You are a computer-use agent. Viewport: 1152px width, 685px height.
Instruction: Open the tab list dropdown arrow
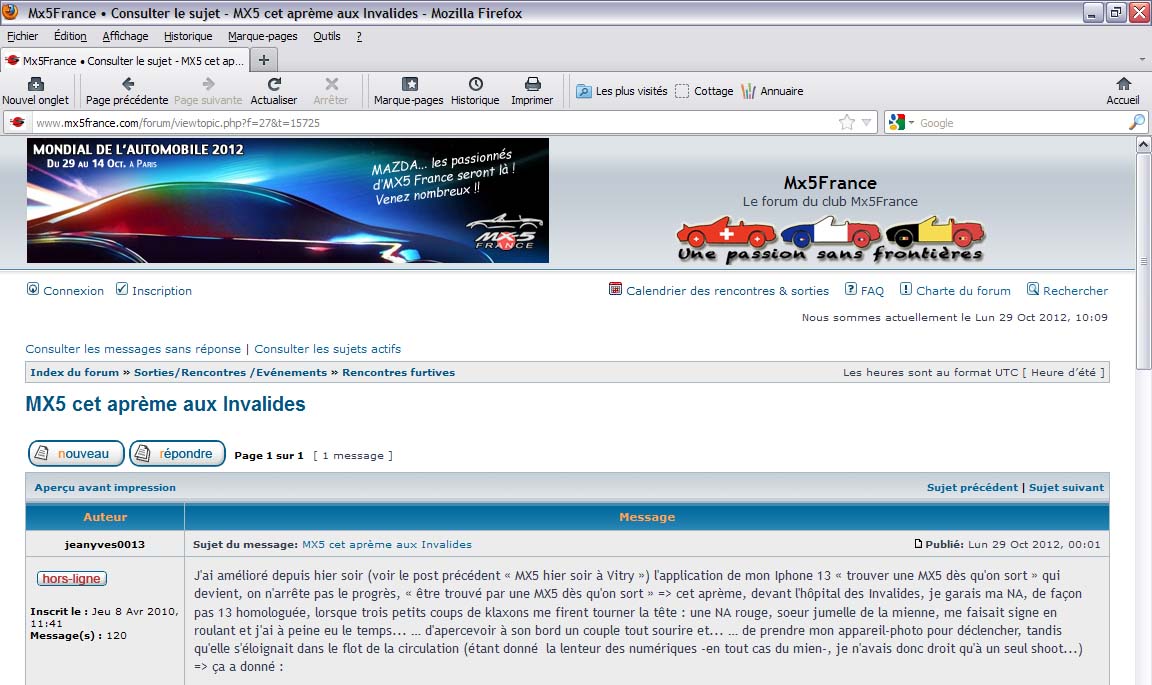tap(1142, 60)
